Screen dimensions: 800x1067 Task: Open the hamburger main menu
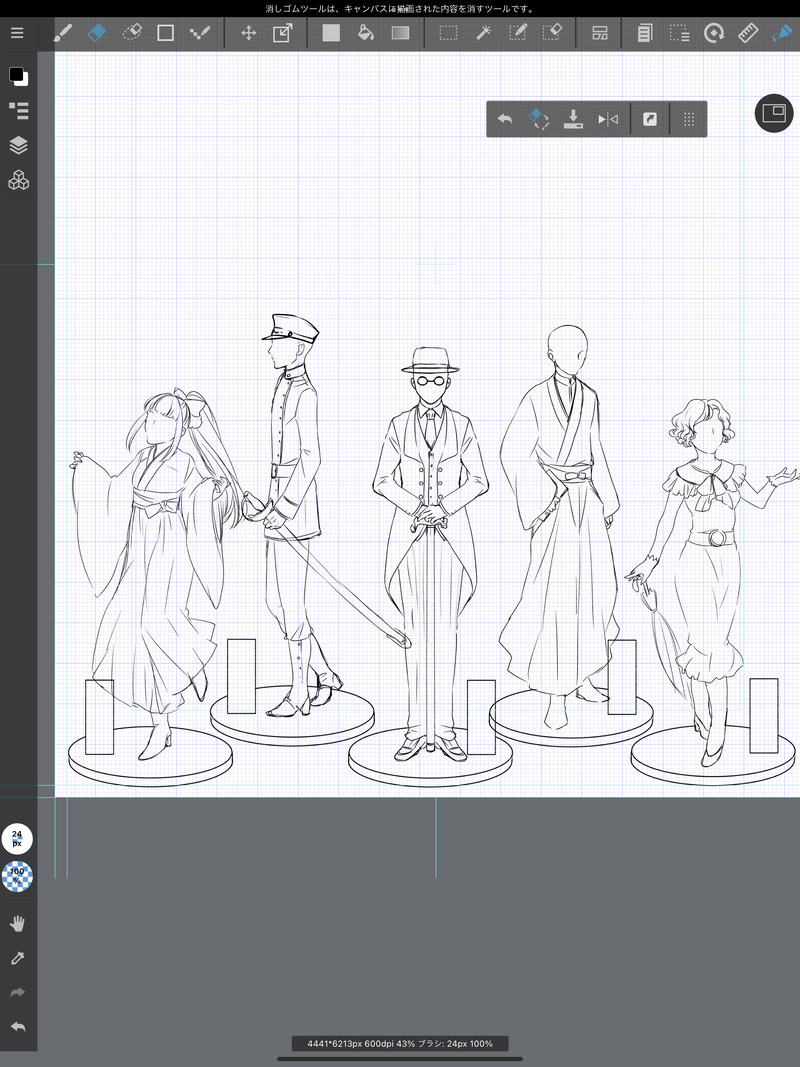pyautogui.click(x=18, y=33)
